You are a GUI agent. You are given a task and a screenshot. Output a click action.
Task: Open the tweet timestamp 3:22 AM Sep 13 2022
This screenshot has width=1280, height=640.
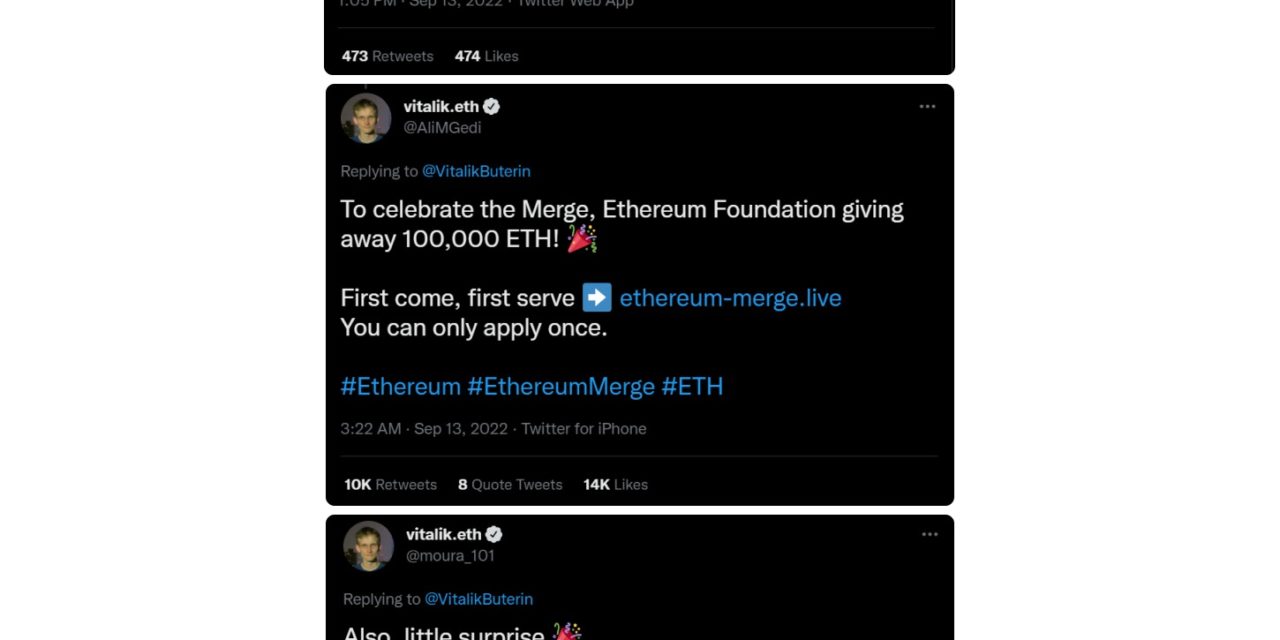point(425,428)
